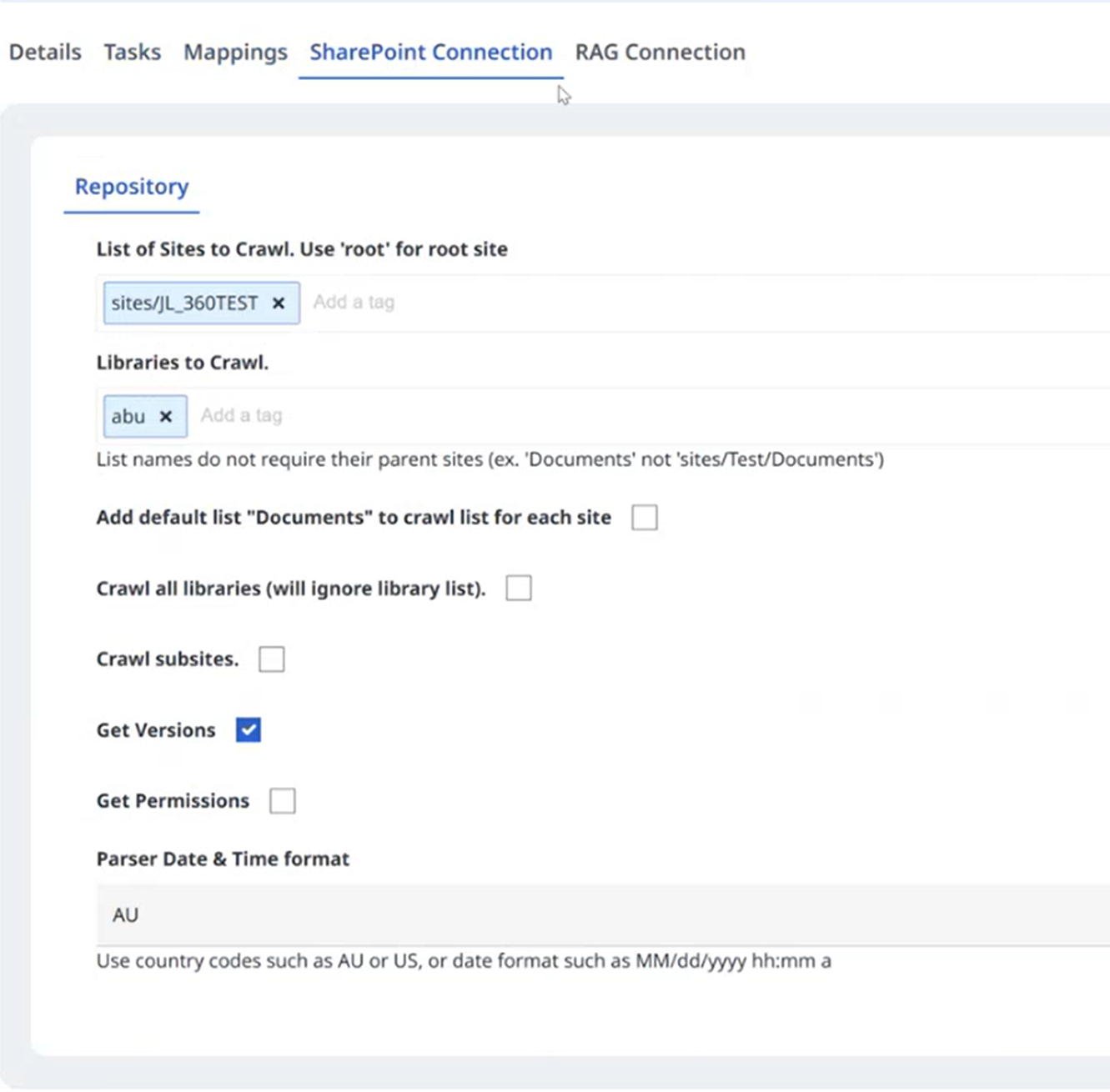Click the country codes hint text

[x=464, y=961]
